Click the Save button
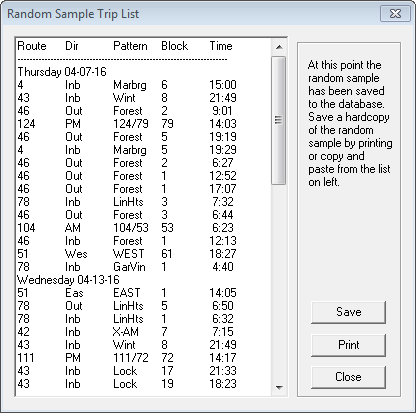This screenshot has width=416, height=413. click(x=348, y=312)
